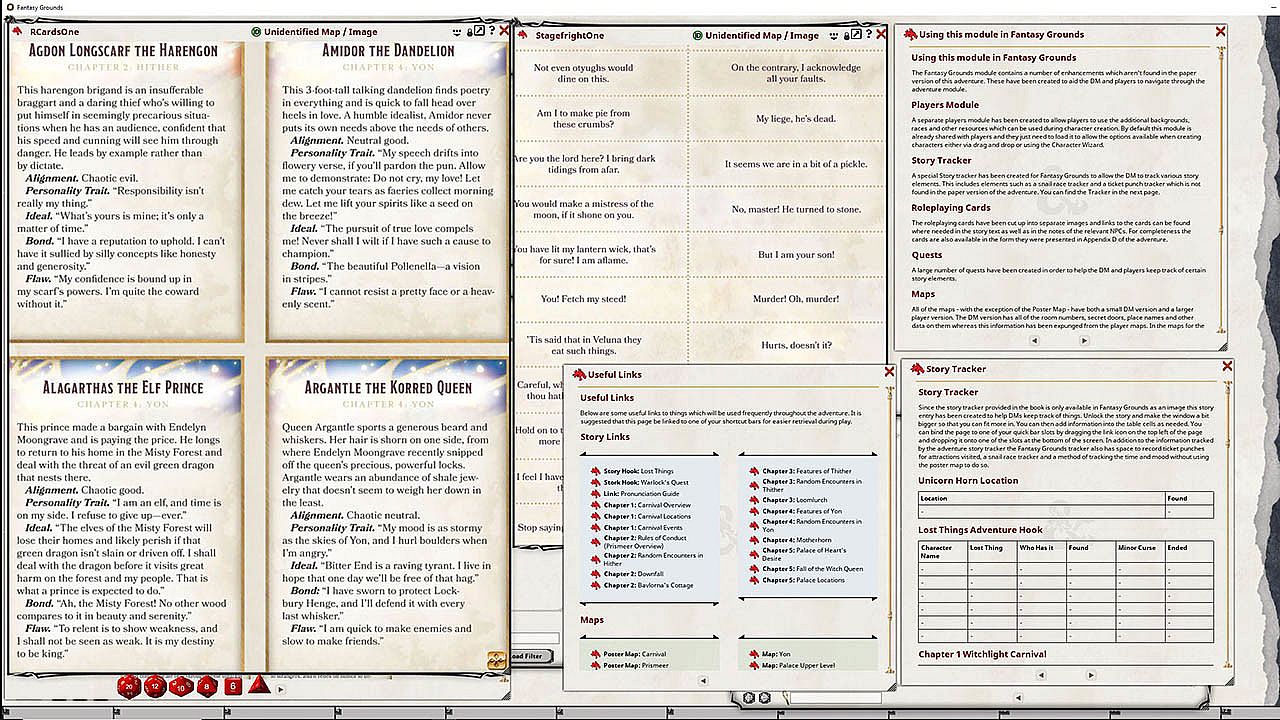
Task: Pick the red d6 die
Action: tap(233, 686)
